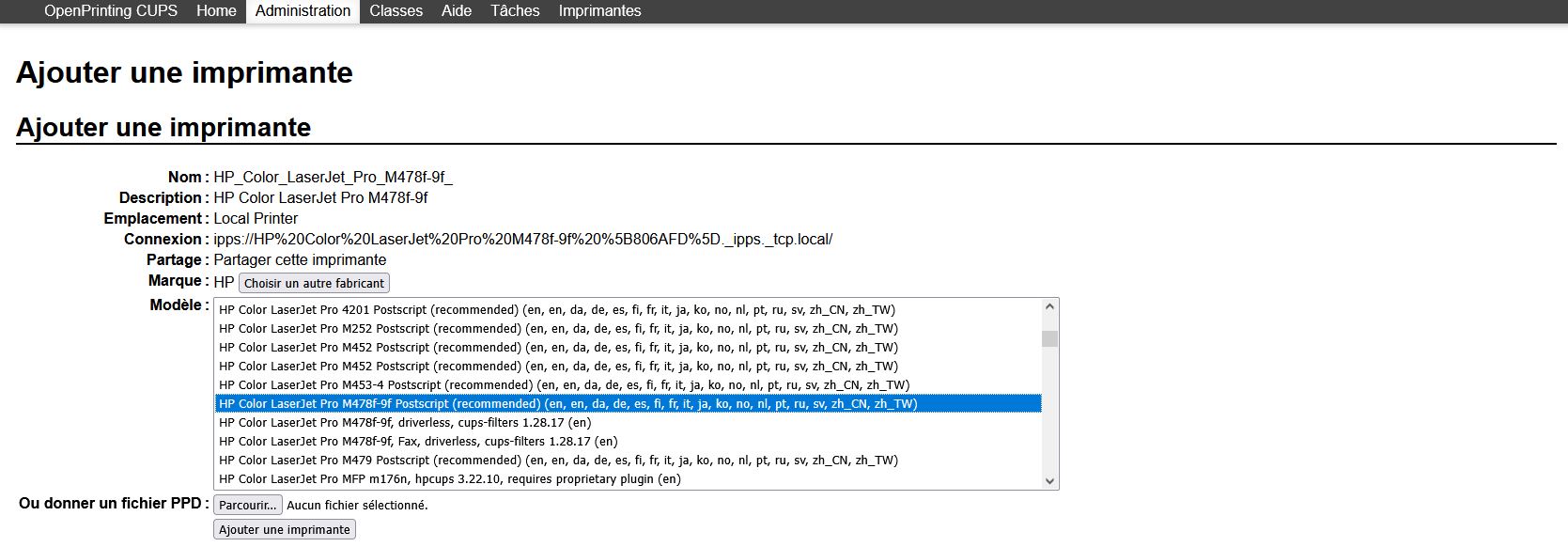Go to the Home tab
1568x547 pixels.
(216, 11)
